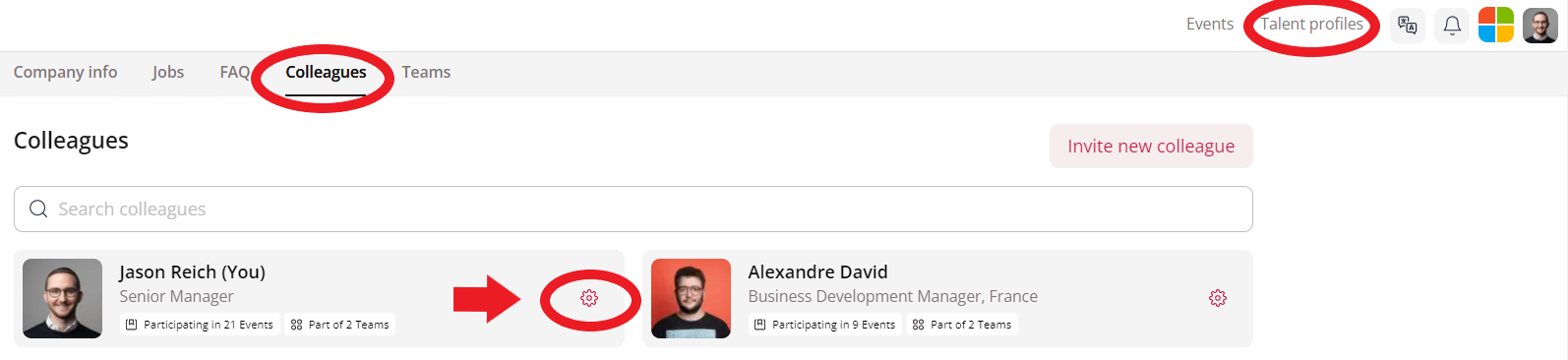Open the Company info tab
Screen dimensions: 1568x360
point(65,73)
